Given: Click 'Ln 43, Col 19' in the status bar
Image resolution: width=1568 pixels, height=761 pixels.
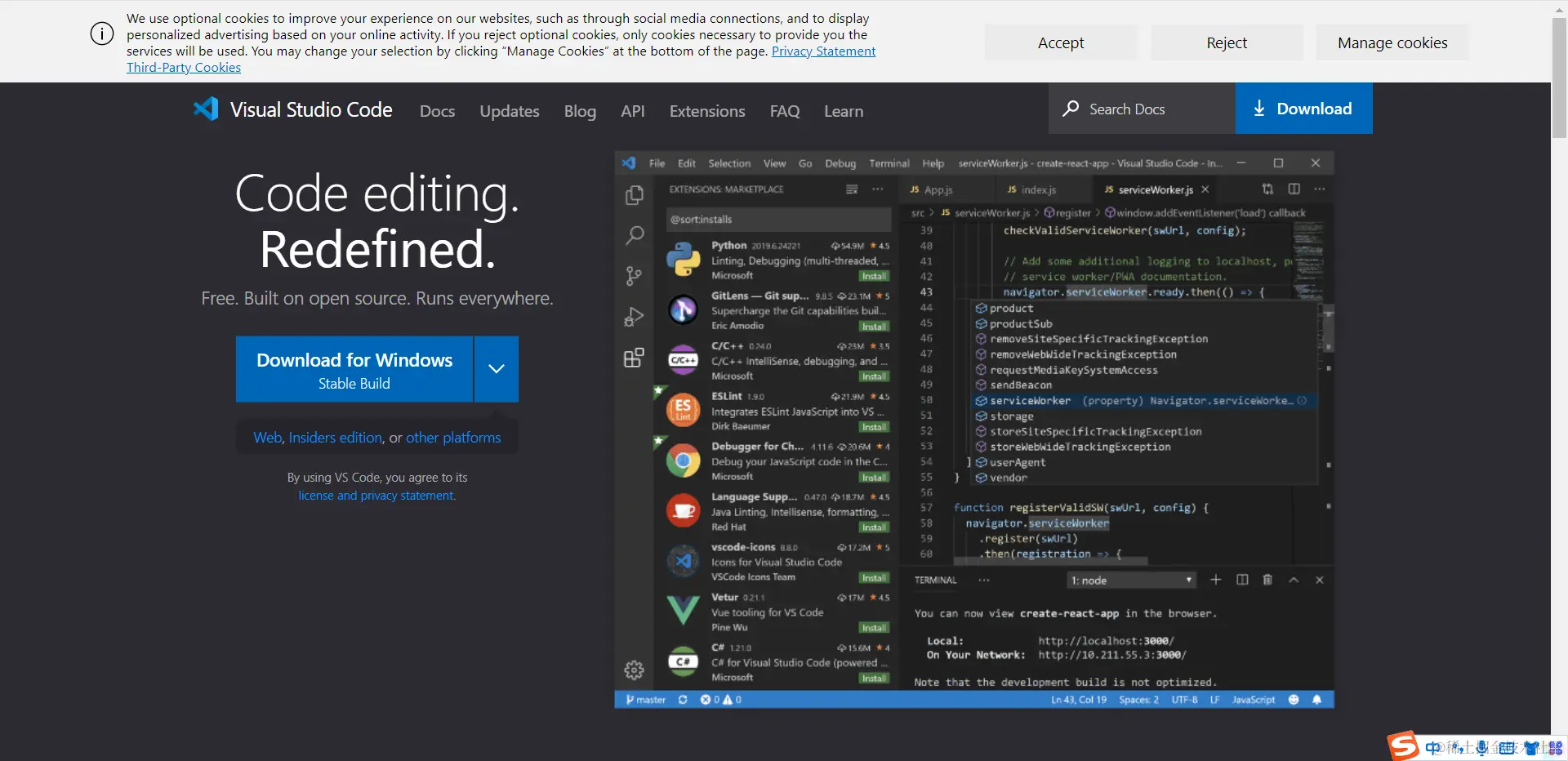Looking at the screenshot, I should click(1079, 700).
